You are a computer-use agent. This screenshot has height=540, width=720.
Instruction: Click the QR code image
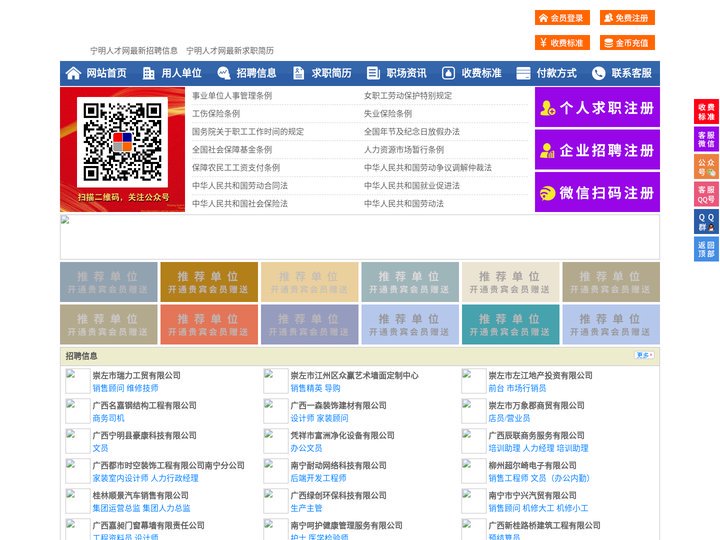122,141
